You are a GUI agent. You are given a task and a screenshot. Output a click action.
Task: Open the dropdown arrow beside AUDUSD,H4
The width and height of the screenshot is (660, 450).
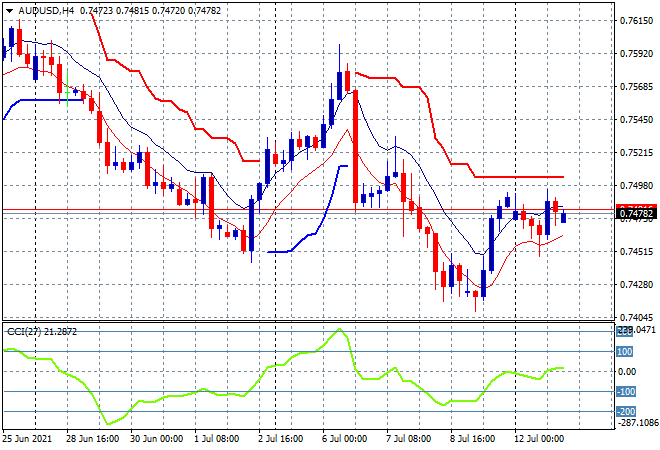click(9, 9)
